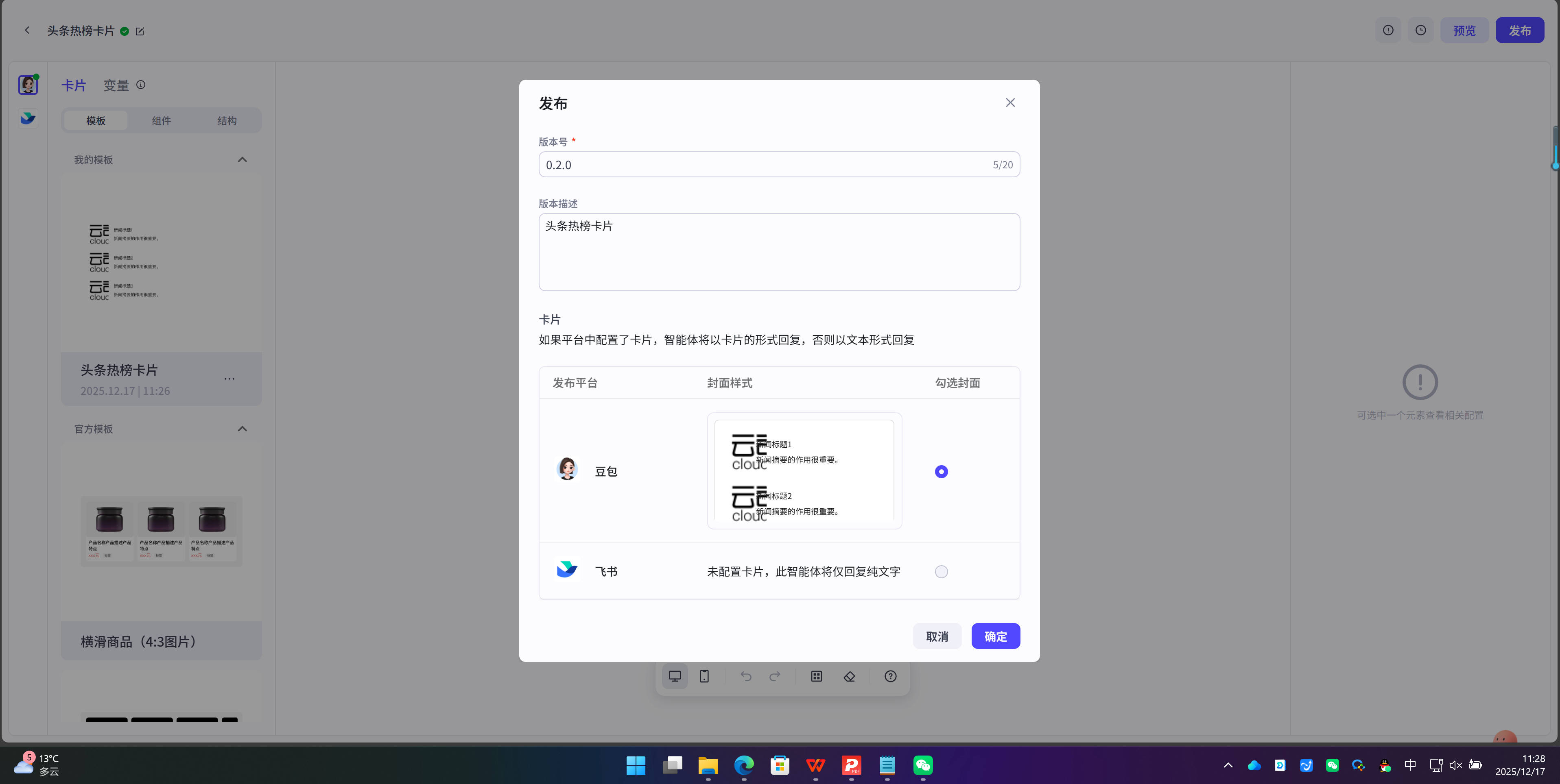The image size is (1560, 784).
Task: Rename the card using the edit pencil icon
Action: (x=140, y=31)
